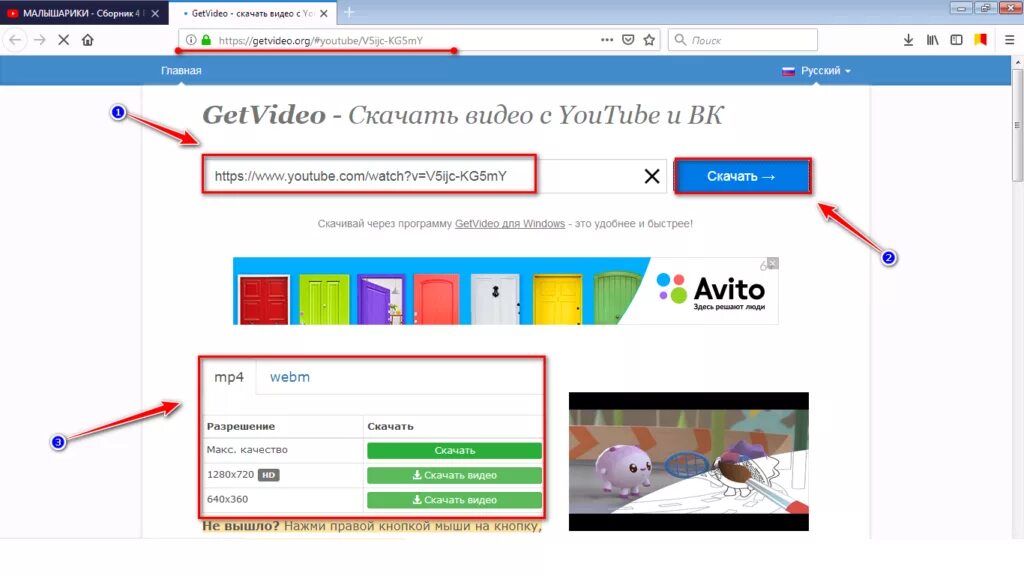Open the video preview thumbnail
Viewport: 1024px width, 576px height.
click(x=688, y=461)
